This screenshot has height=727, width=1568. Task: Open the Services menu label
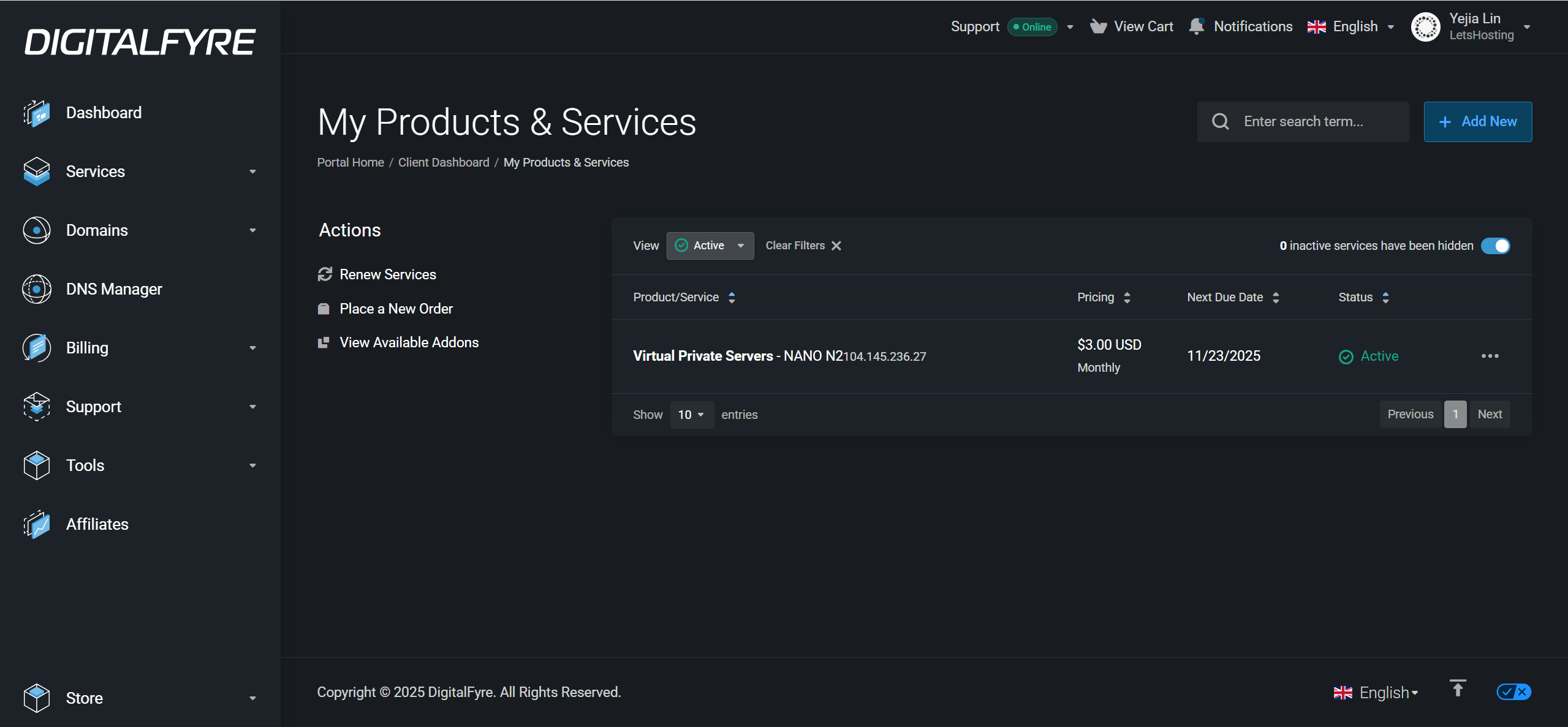[96, 171]
